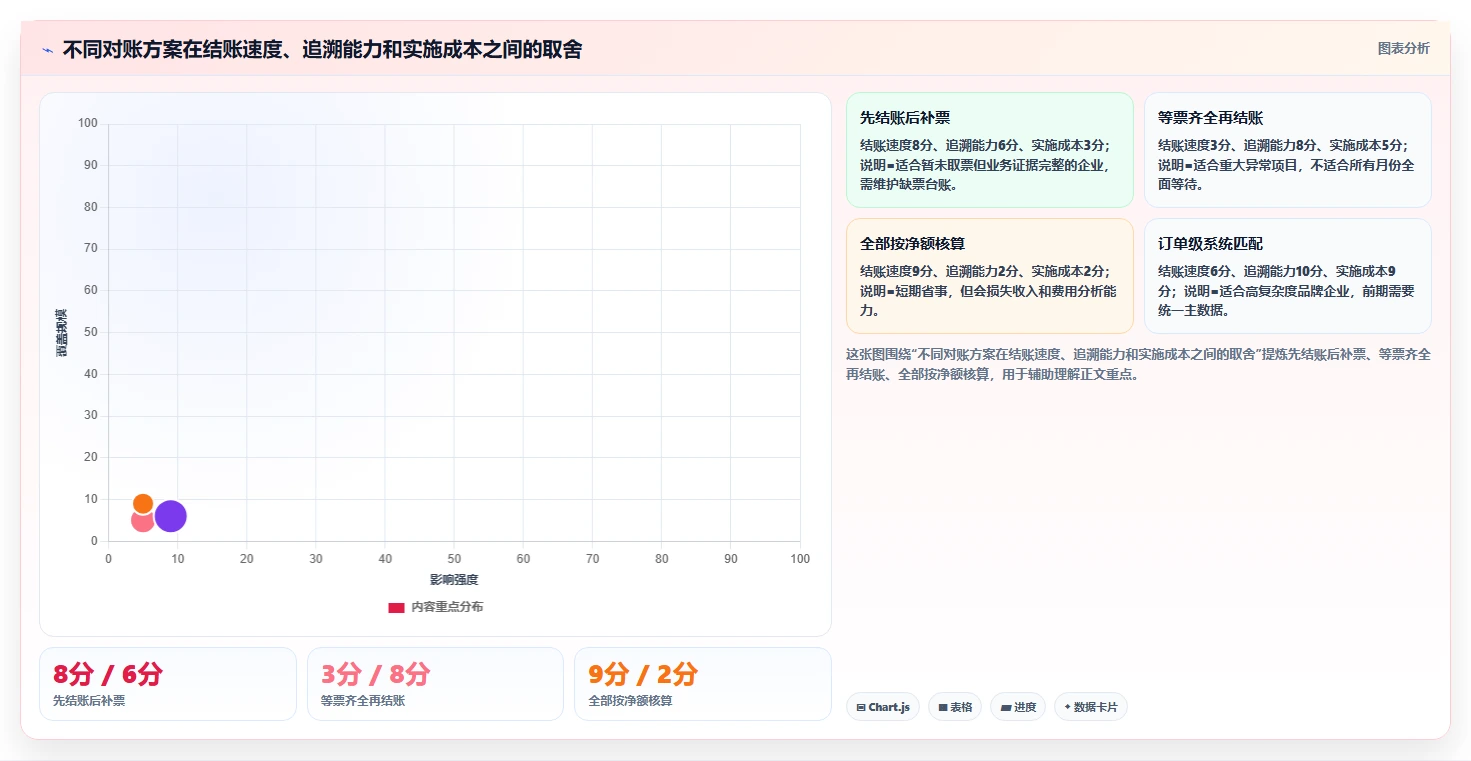Click the Chart.js tag

pos(882,707)
